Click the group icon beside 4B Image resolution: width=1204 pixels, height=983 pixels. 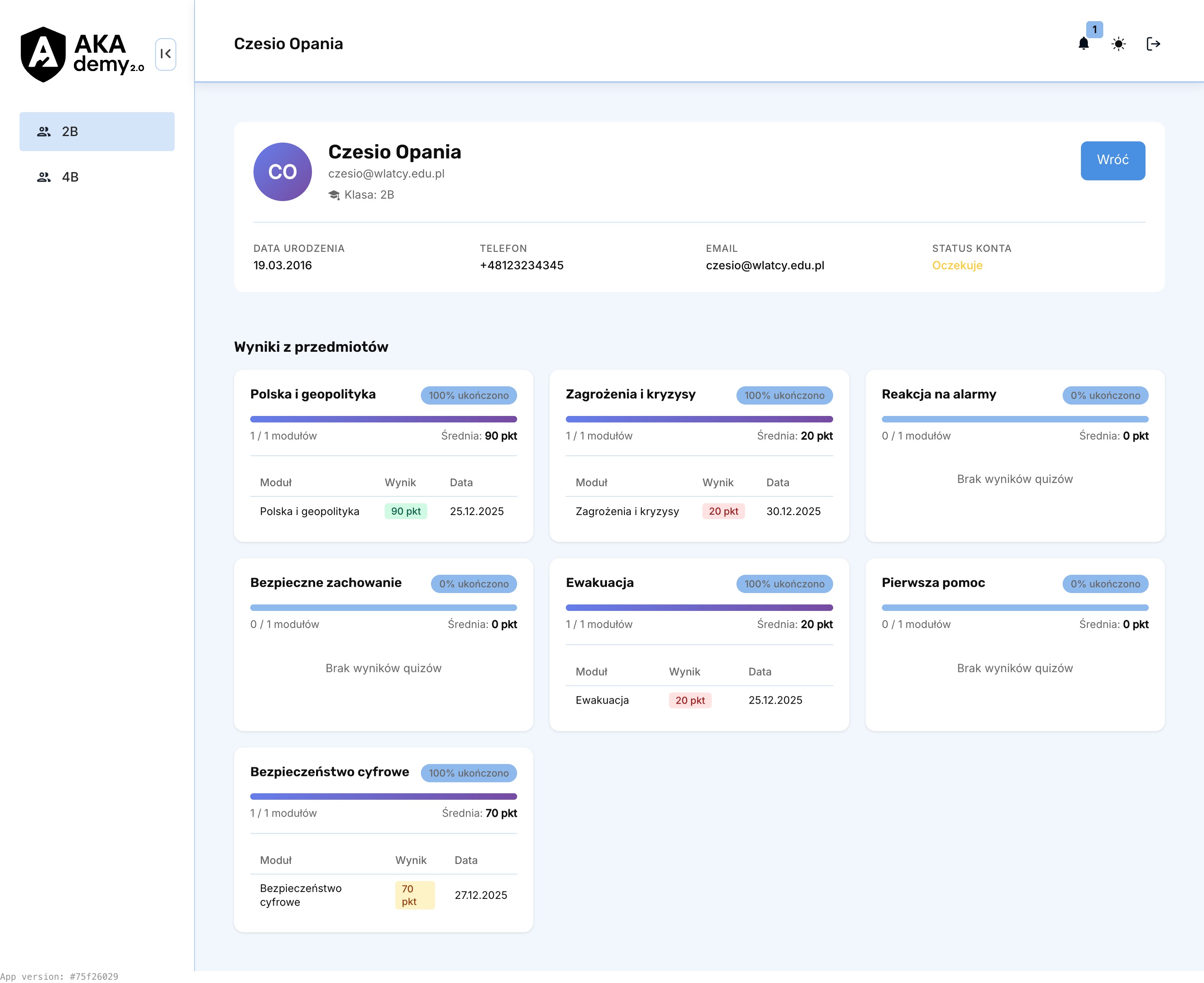tap(43, 177)
